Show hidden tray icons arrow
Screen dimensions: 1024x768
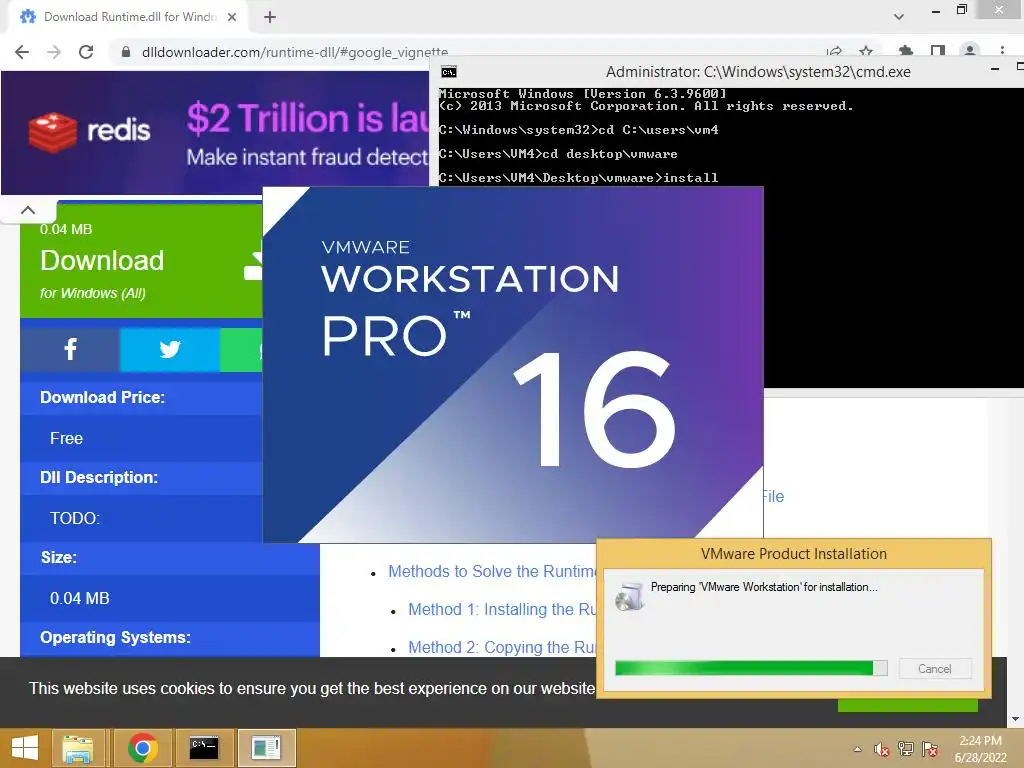(x=857, y=749)
